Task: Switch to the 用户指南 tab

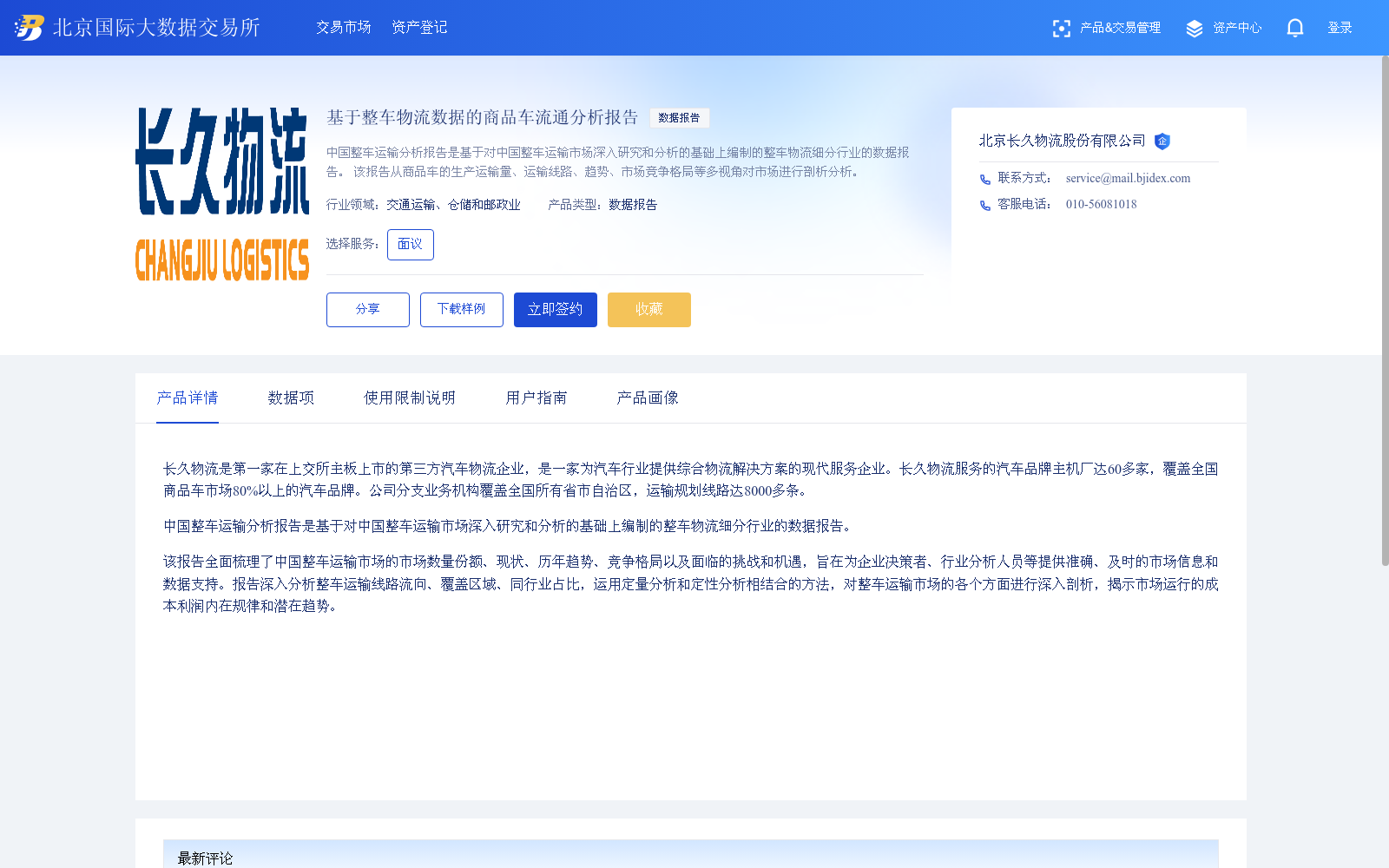Action: [537, 398]
